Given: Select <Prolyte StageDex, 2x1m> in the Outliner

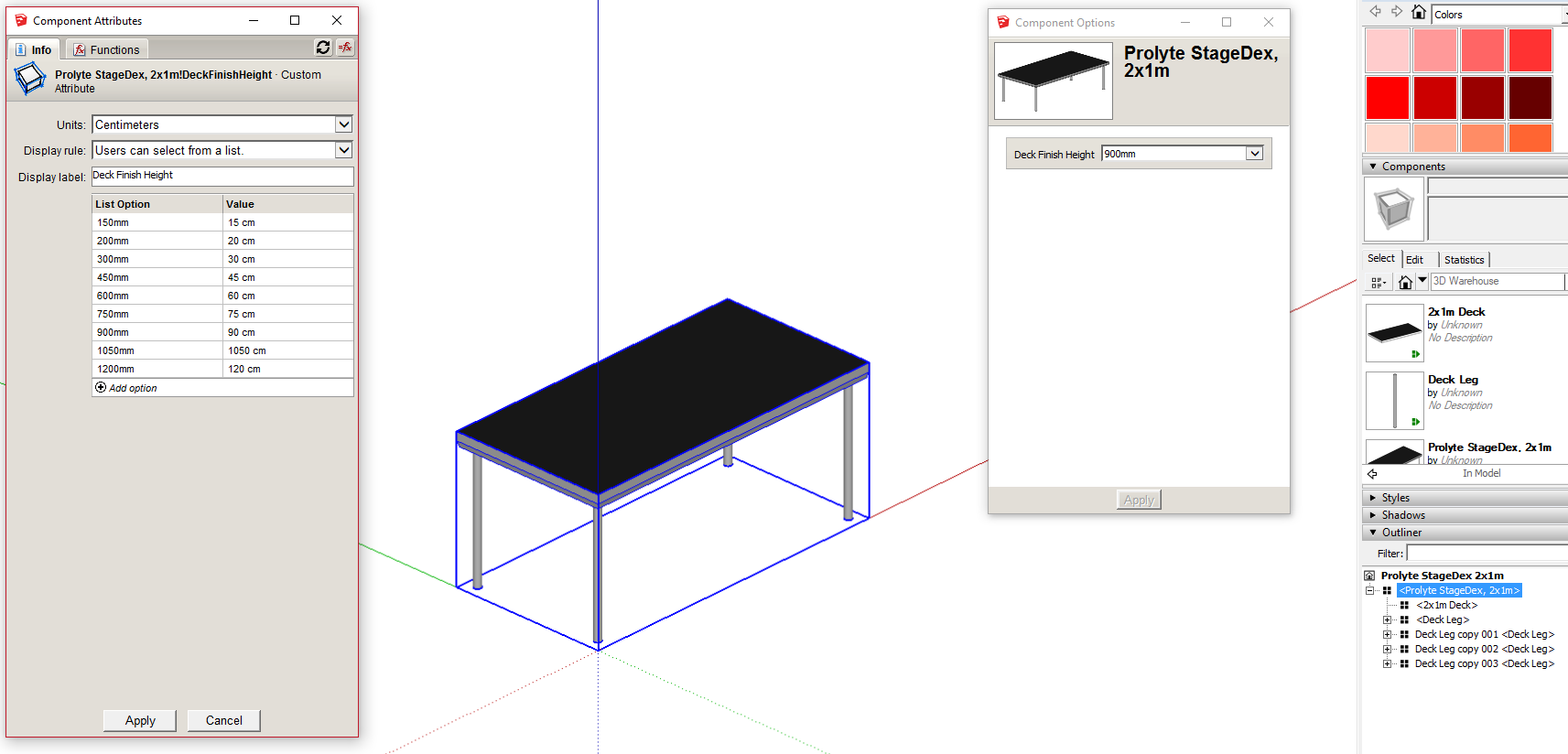Looking at the screenshot, I should pos(1459,590).
